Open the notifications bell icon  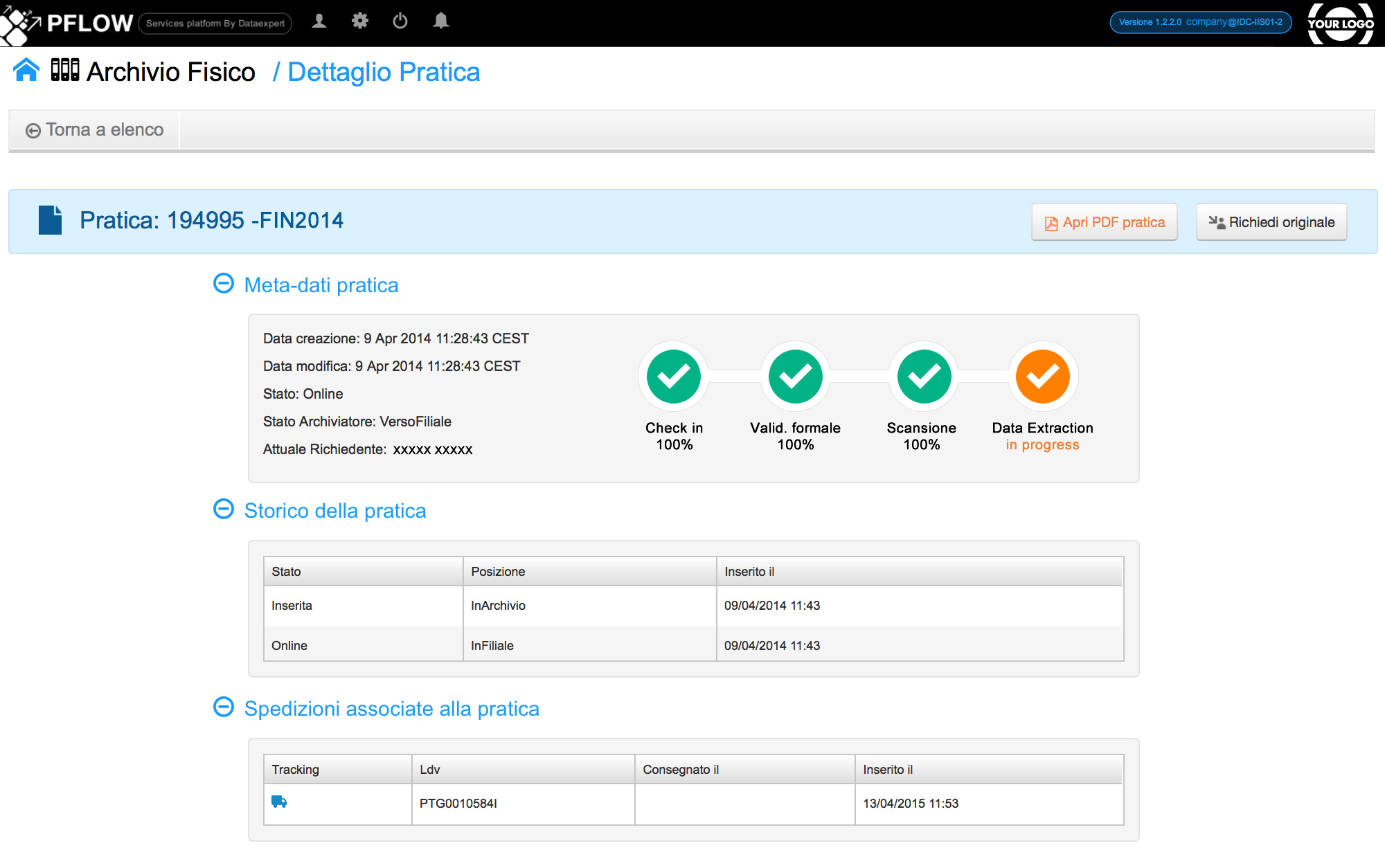[440, 21]
